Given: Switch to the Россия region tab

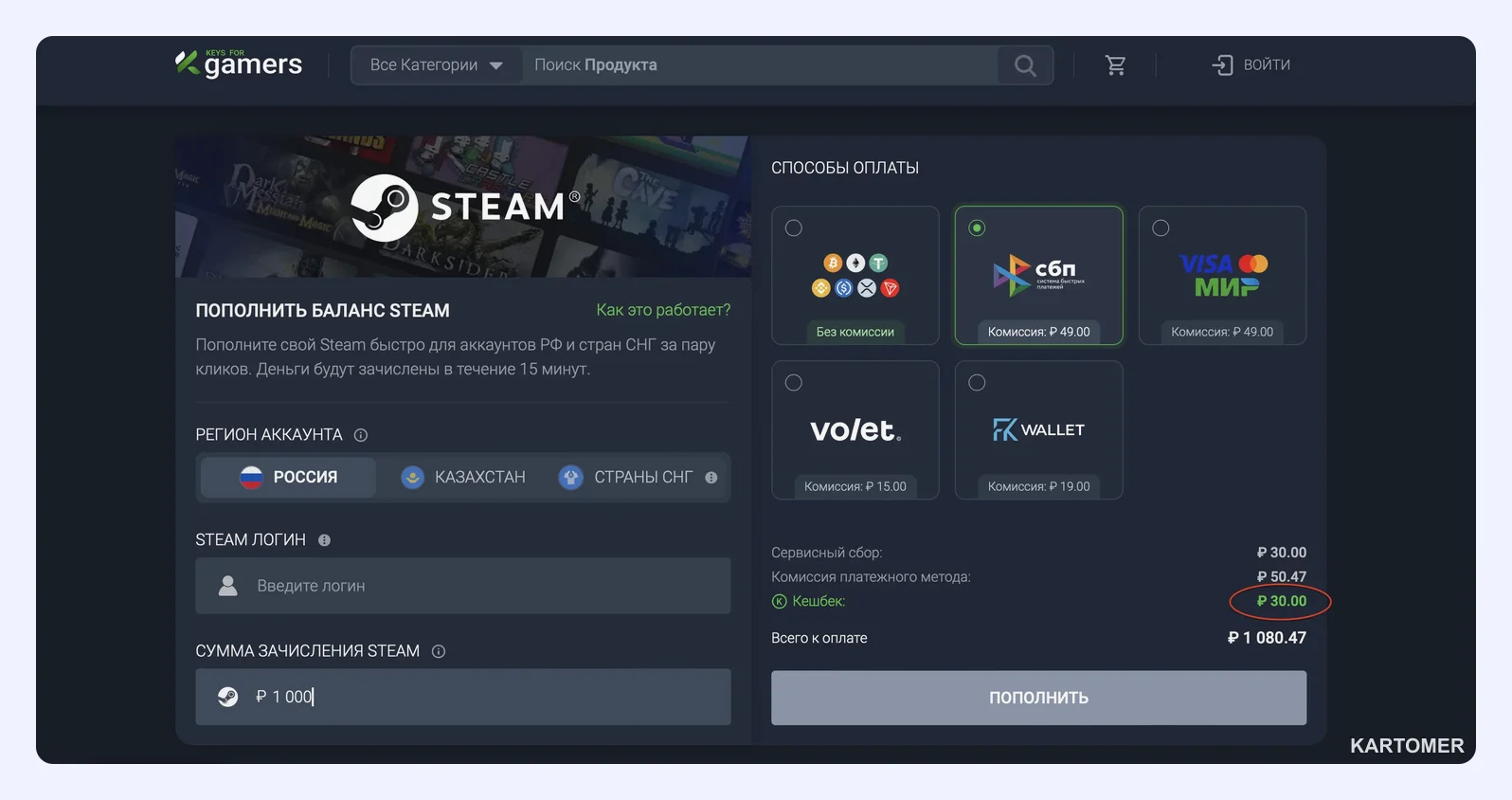Looking at the screenshot, I should (x=289, y=478).
